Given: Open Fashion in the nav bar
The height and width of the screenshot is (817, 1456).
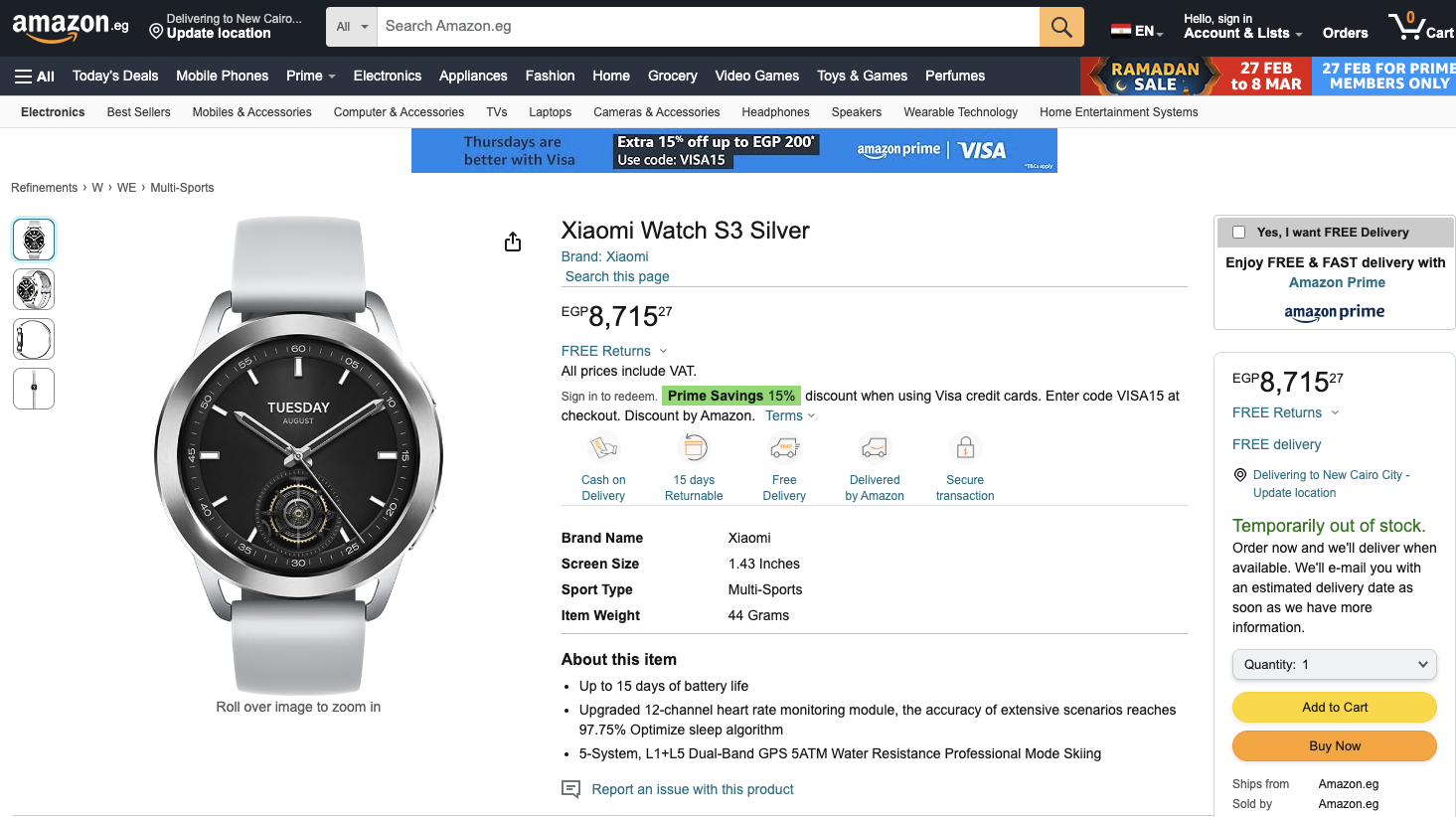Looking at the screenshot, I should 551,76.
